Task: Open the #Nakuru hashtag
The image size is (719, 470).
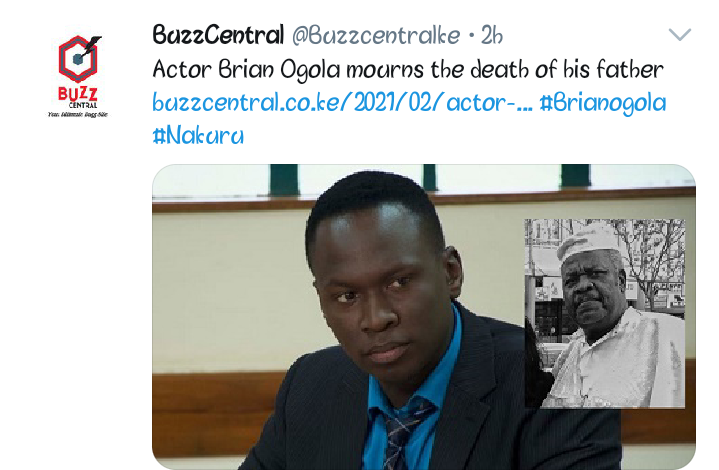Action: pyautogui.click(x=198, y=136)
